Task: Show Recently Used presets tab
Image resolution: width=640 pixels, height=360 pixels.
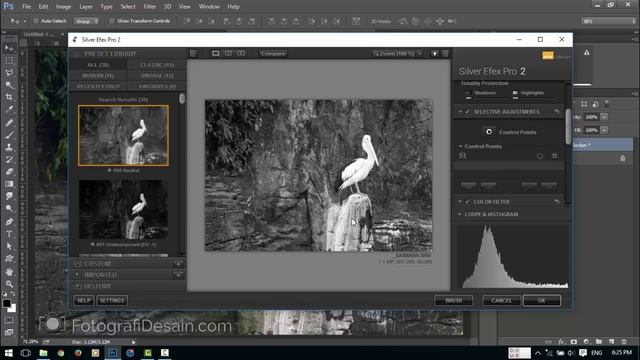Action: tap(98, 86)
